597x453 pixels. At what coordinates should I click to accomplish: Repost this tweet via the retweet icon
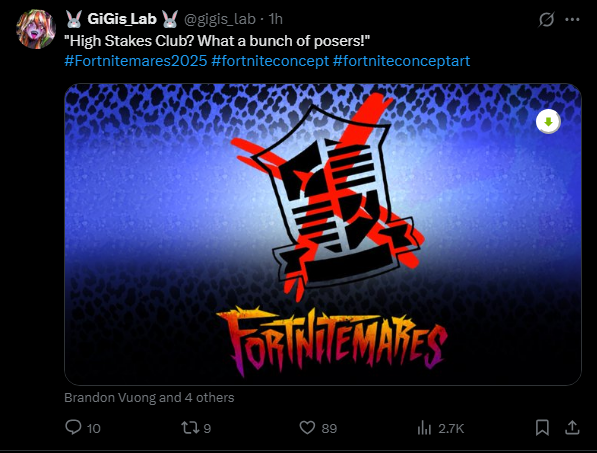tap(190, 428)
